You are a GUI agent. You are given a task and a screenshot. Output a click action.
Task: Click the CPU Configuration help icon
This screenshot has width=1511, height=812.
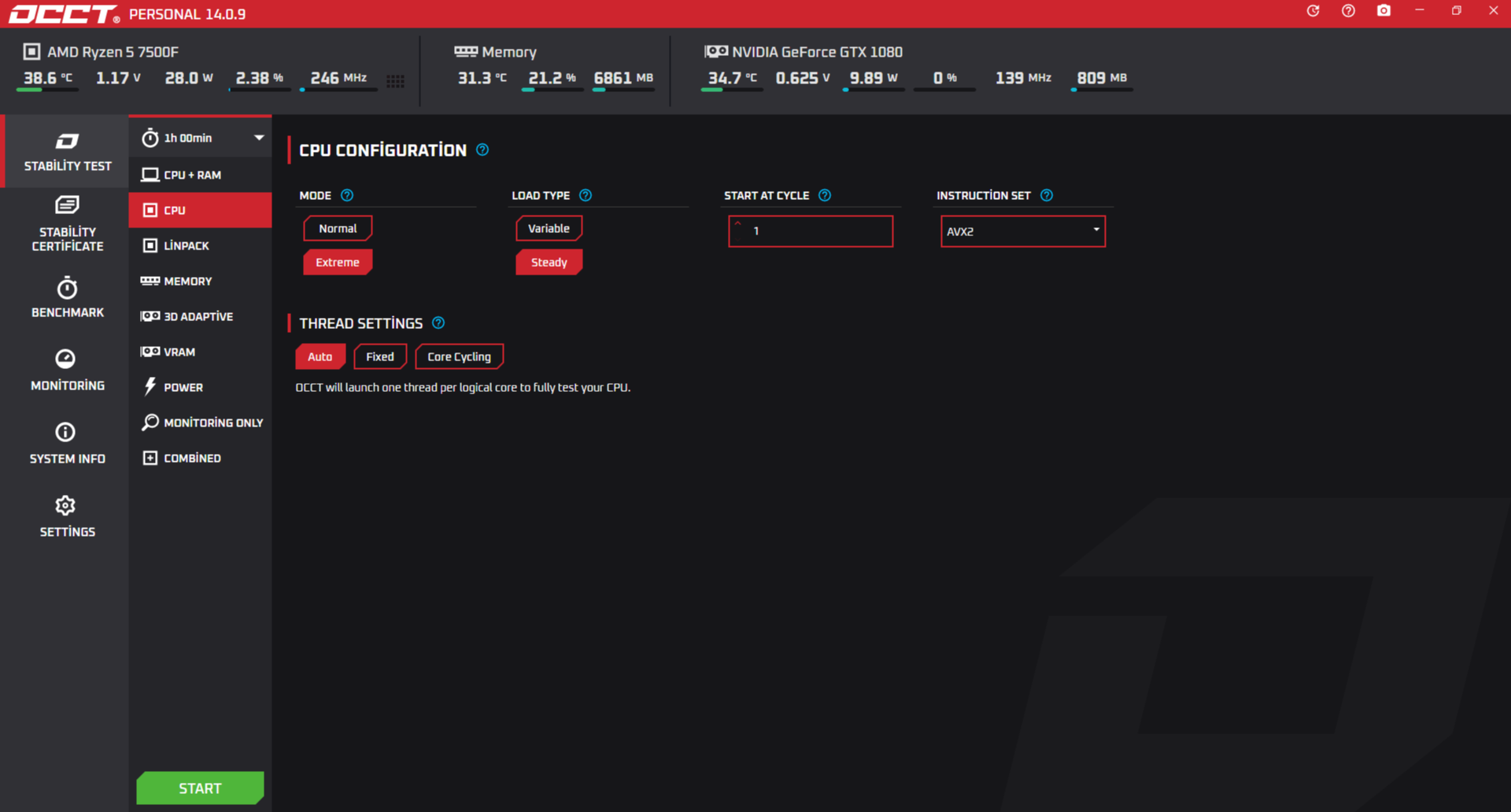(x=482, y=149)
